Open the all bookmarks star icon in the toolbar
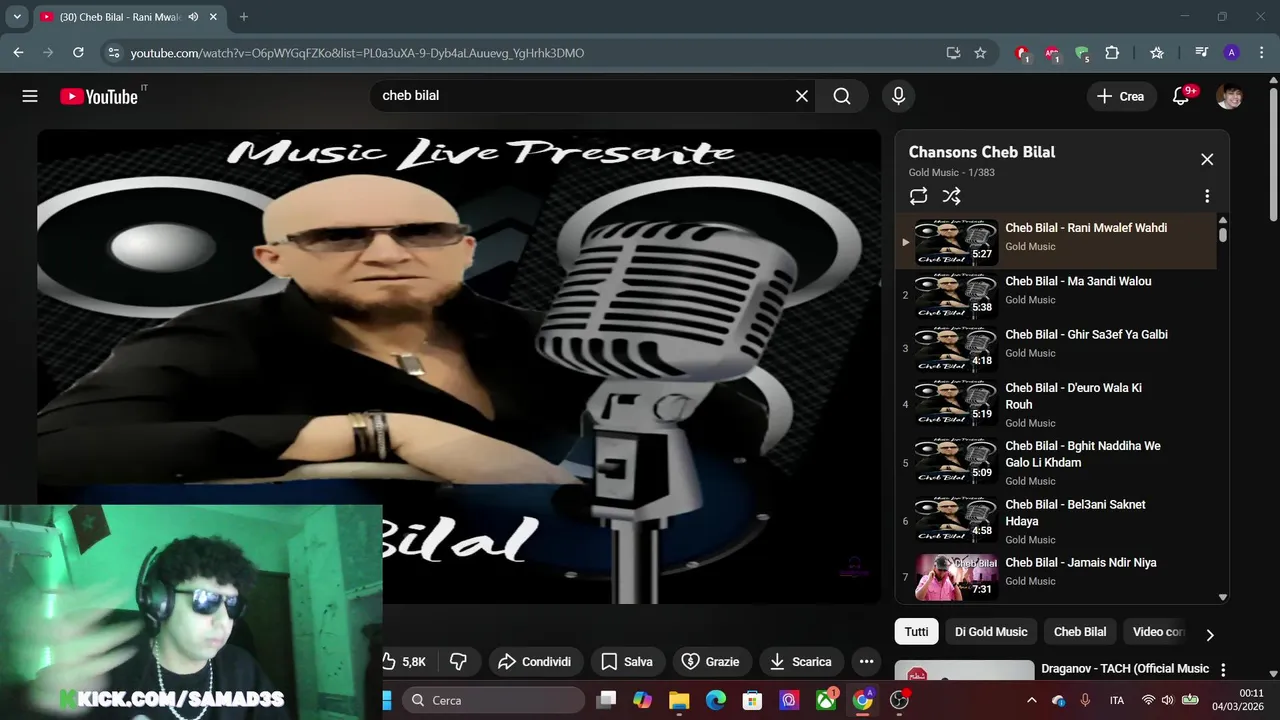 1157,53
